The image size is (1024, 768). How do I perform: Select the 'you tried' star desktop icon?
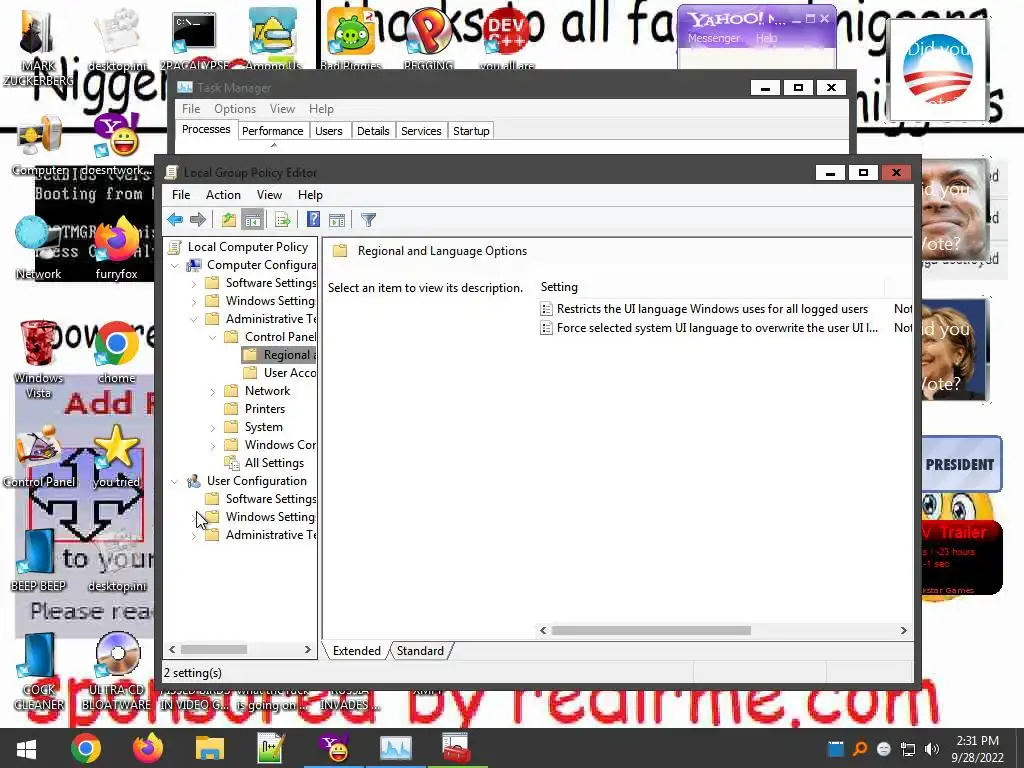[116, 456]
